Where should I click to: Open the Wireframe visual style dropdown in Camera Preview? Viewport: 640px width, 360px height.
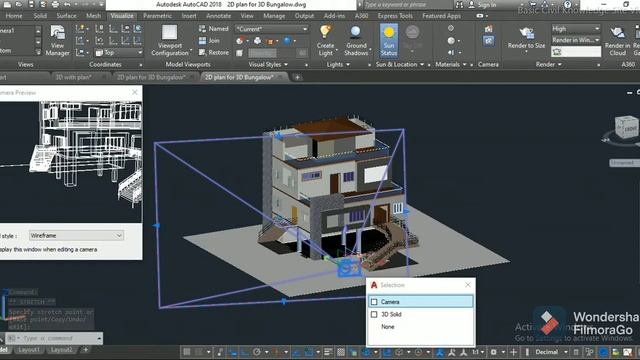76,236
